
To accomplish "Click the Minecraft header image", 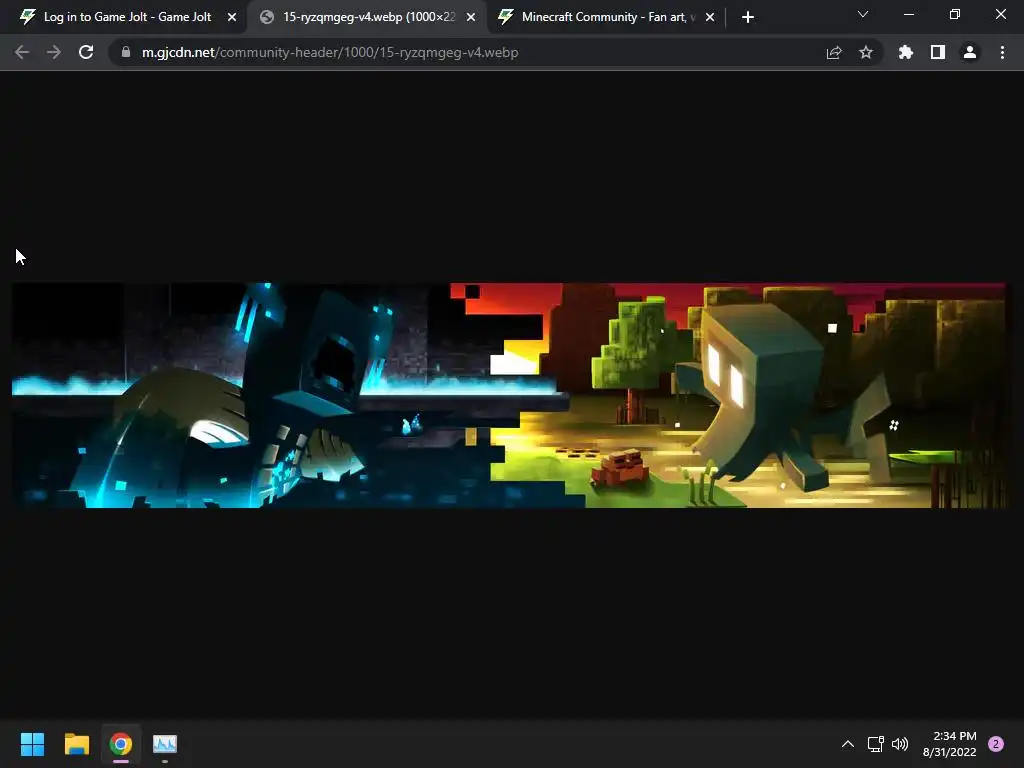I will coord(509,395).
